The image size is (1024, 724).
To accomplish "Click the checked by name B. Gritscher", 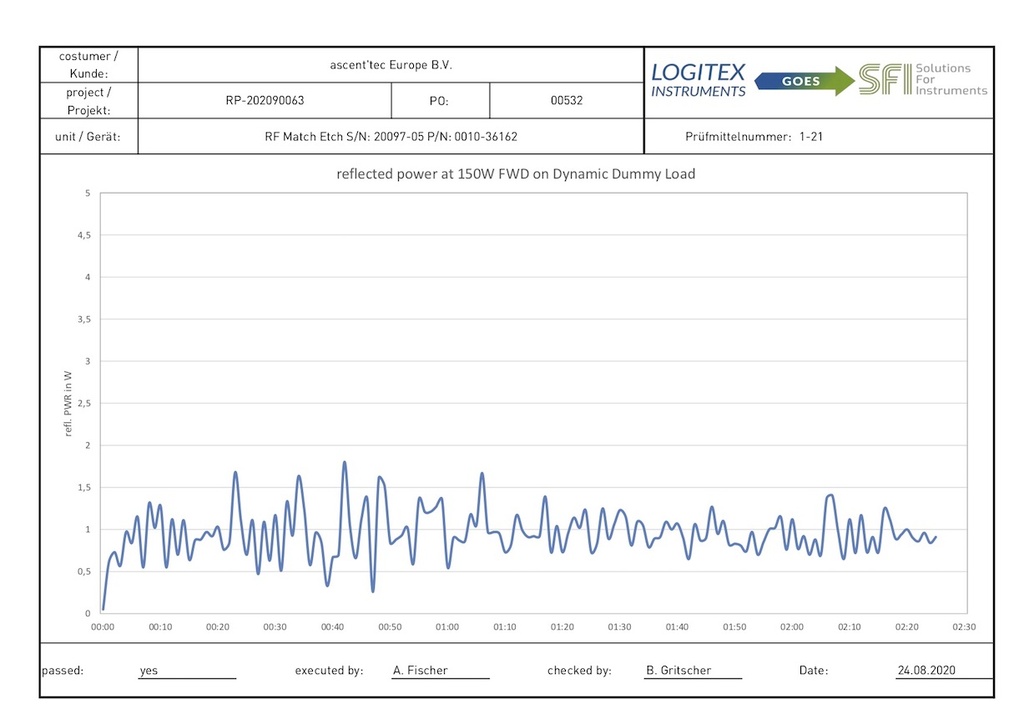I will [679, 670].
